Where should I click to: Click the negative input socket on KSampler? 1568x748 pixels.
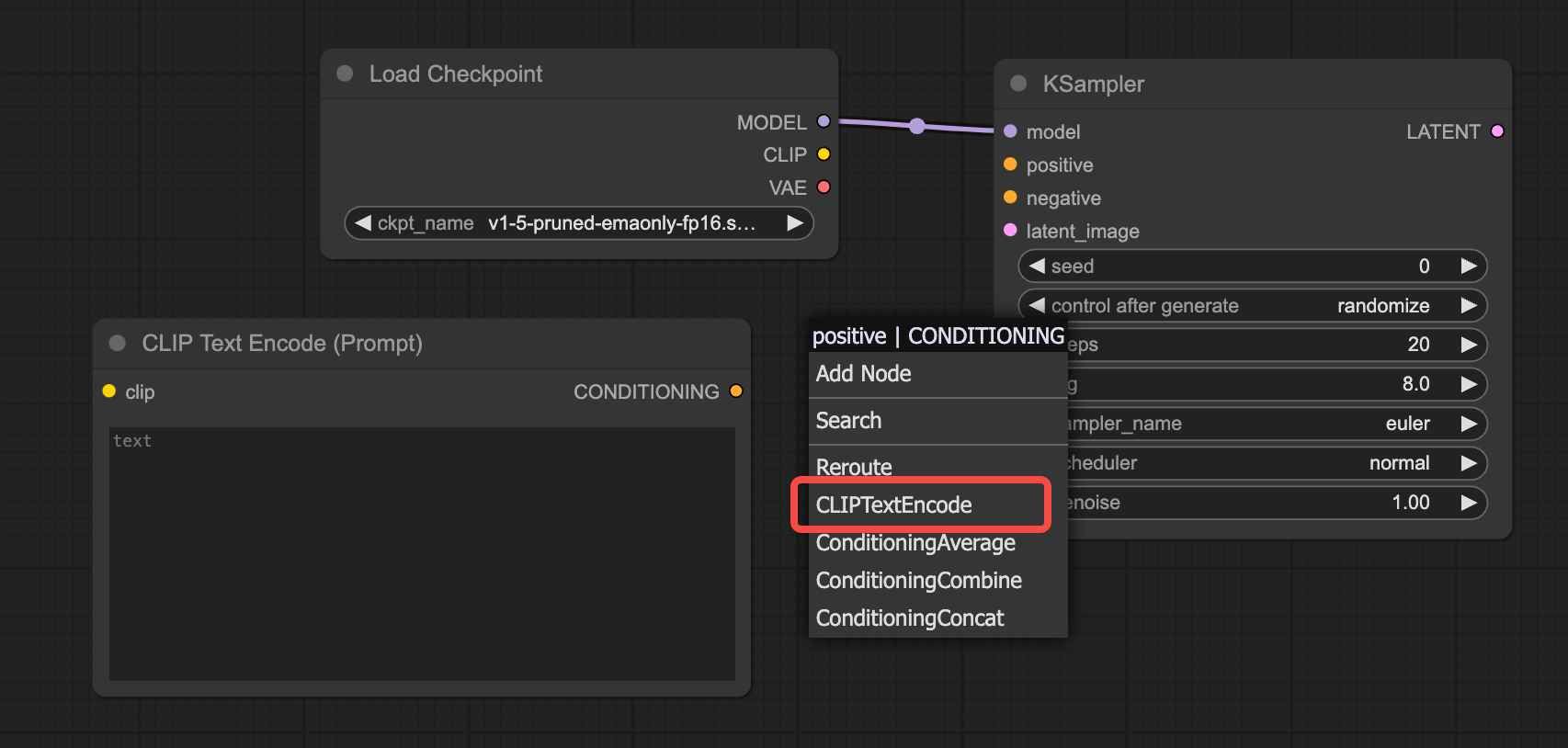pos(1010,198)
